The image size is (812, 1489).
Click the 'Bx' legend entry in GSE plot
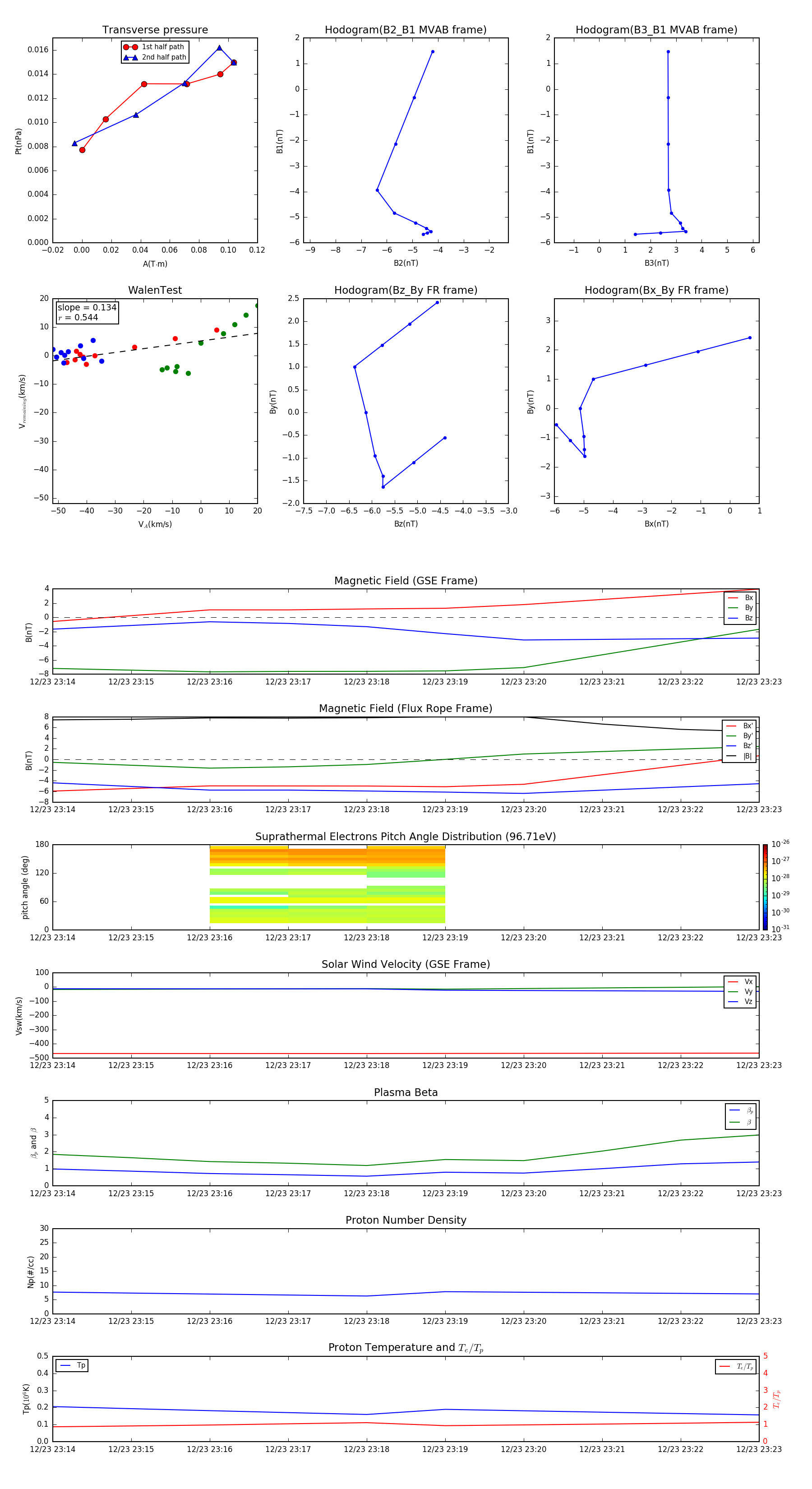[740, 598]
